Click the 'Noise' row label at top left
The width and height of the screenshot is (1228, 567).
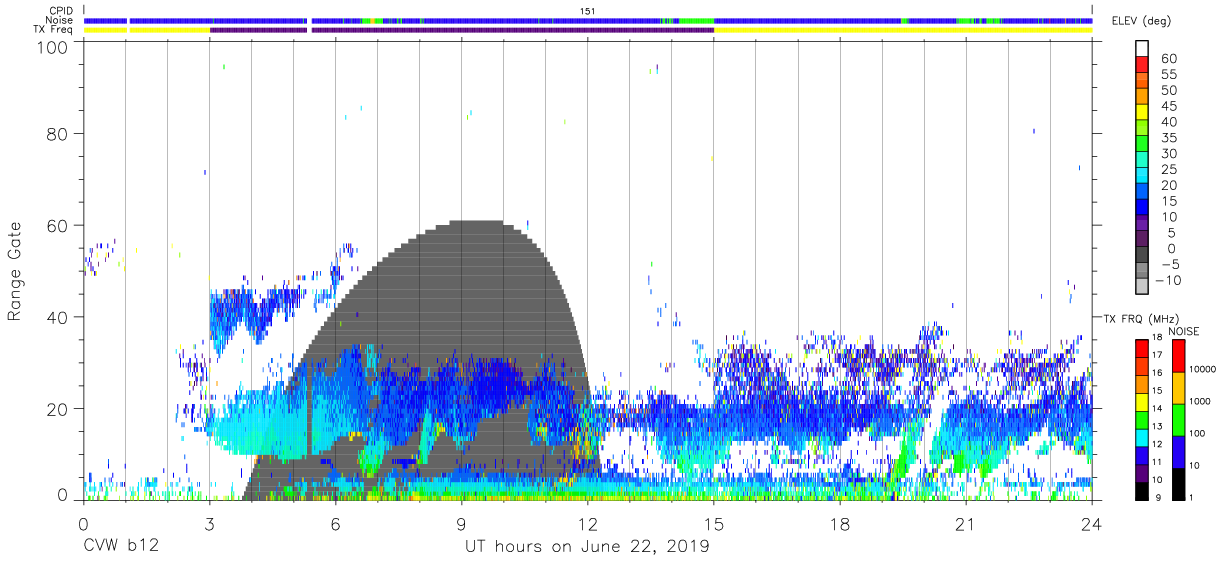click(60, 20)
